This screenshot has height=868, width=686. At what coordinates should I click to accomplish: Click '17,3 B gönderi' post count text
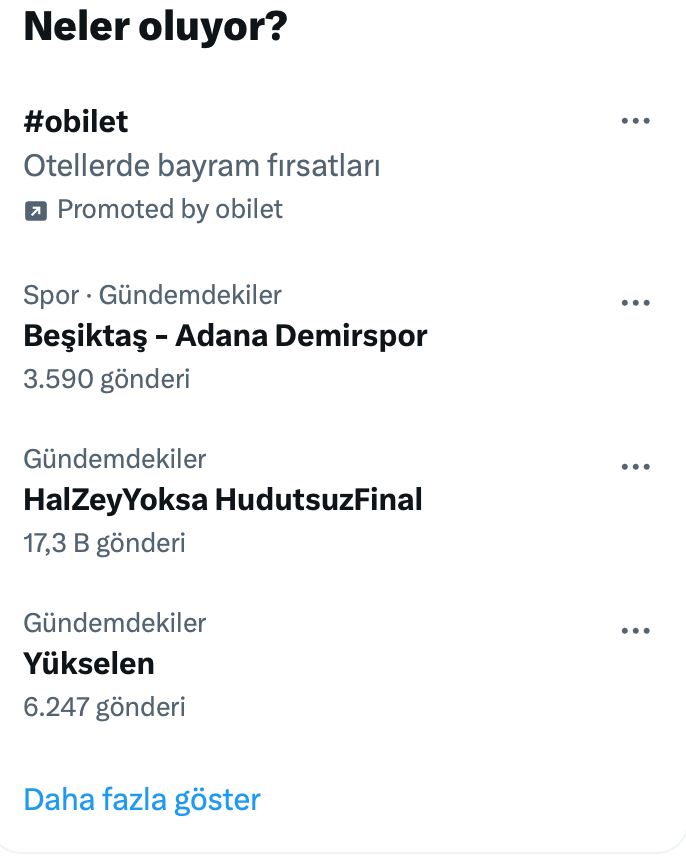pos(104,543)
